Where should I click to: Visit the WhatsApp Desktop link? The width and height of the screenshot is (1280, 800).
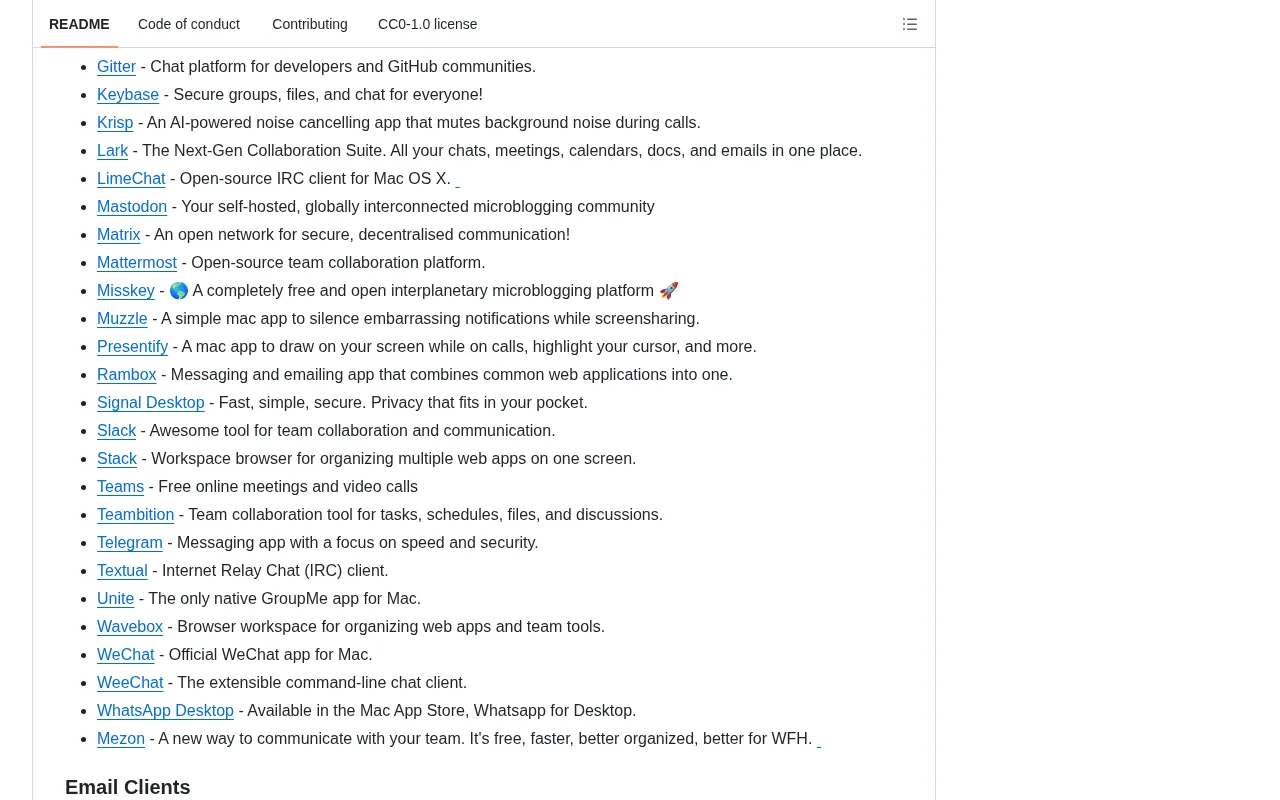165,711
